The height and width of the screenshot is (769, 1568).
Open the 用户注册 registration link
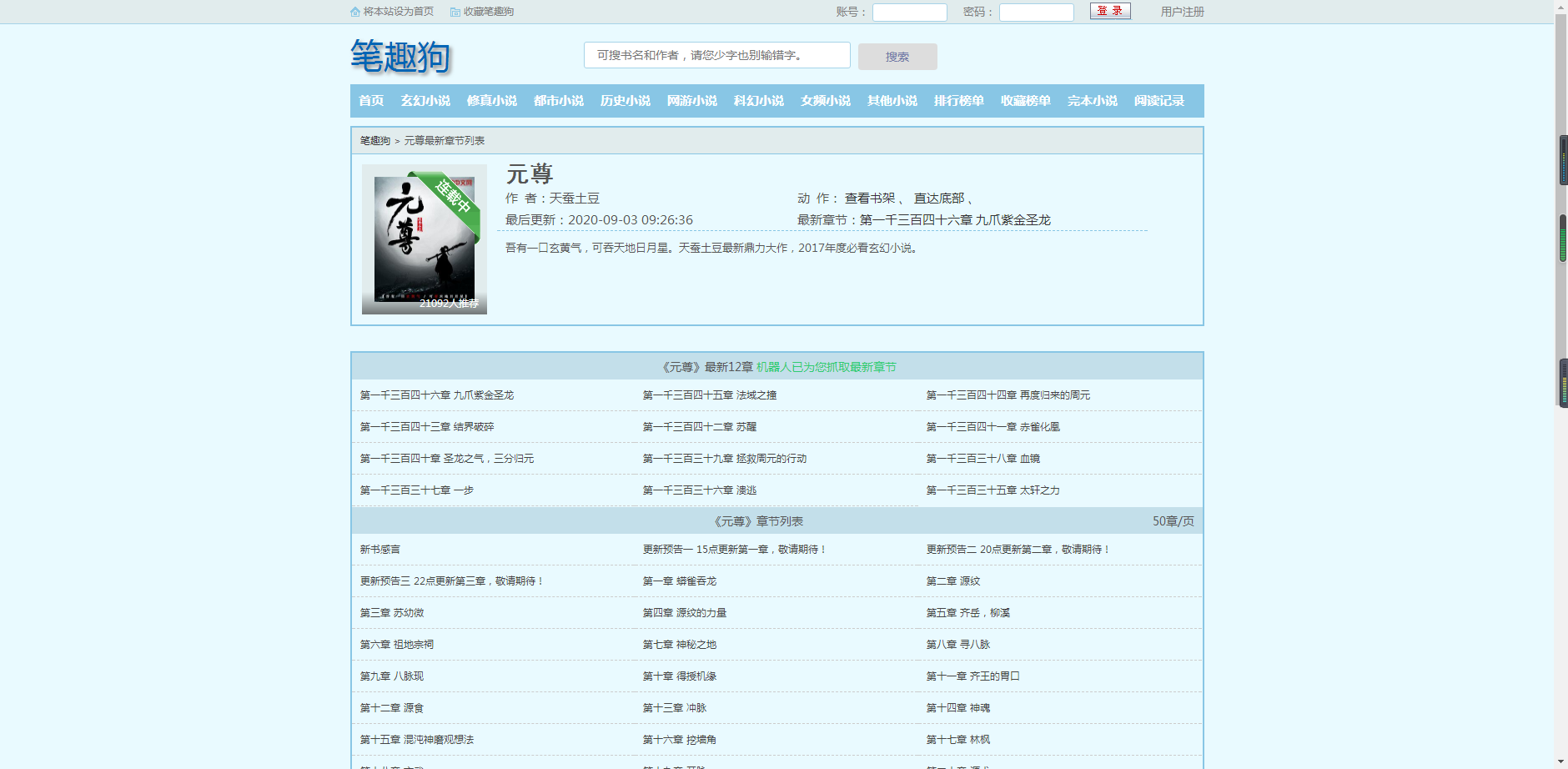click(1182, 12)
